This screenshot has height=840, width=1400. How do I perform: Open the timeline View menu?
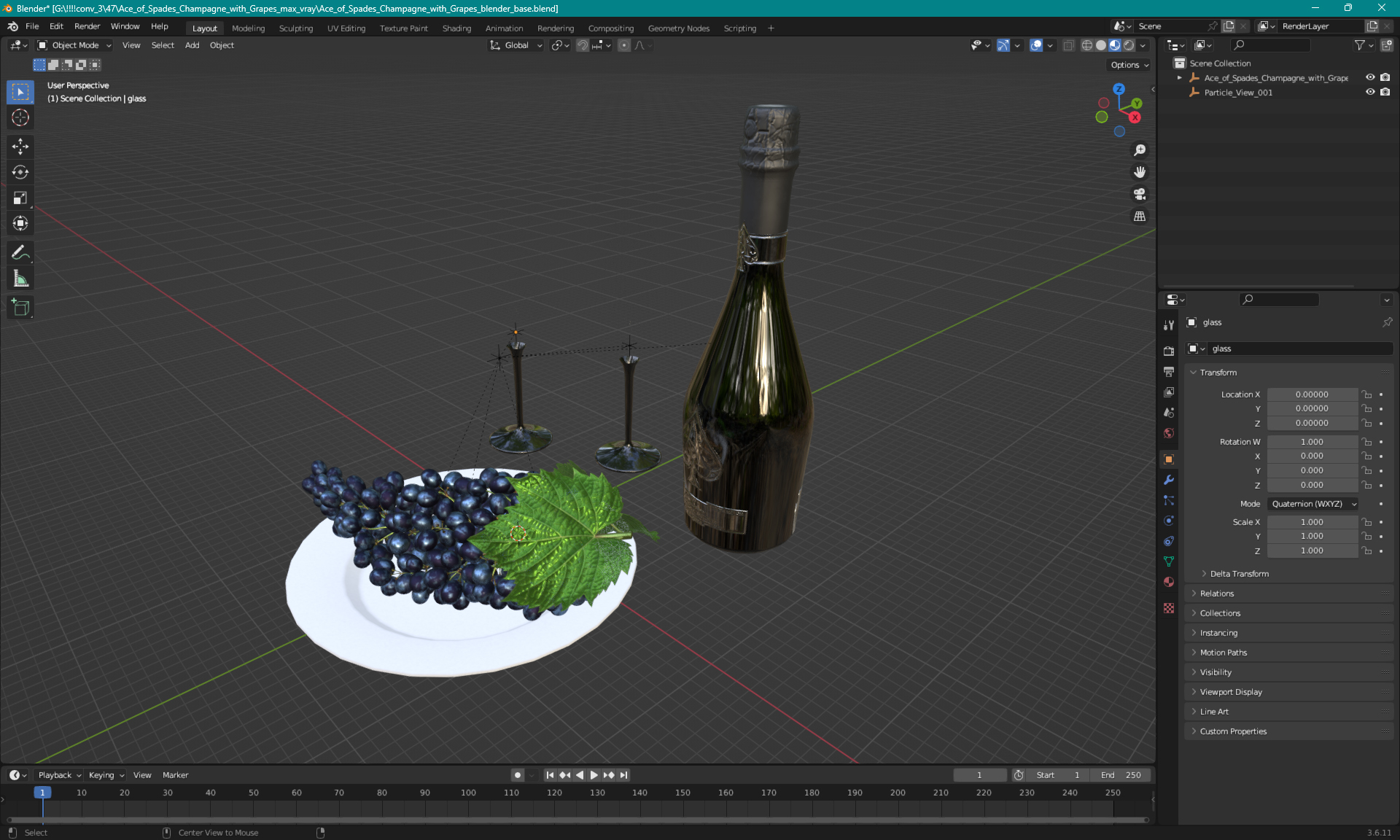coord(142,775)
